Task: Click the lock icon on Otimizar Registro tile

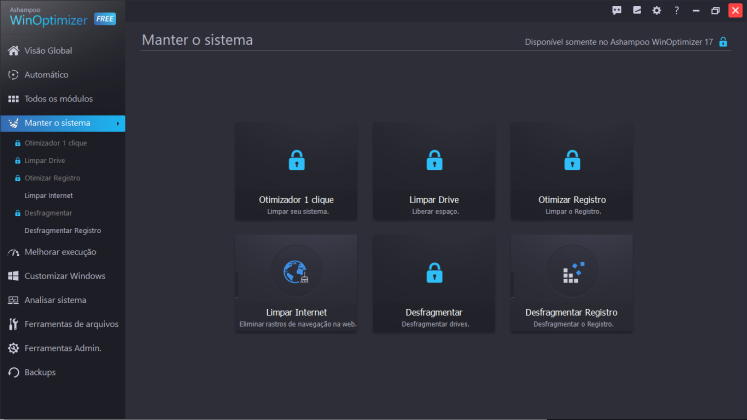Action: pyautogui.click(x=572, y=160)
